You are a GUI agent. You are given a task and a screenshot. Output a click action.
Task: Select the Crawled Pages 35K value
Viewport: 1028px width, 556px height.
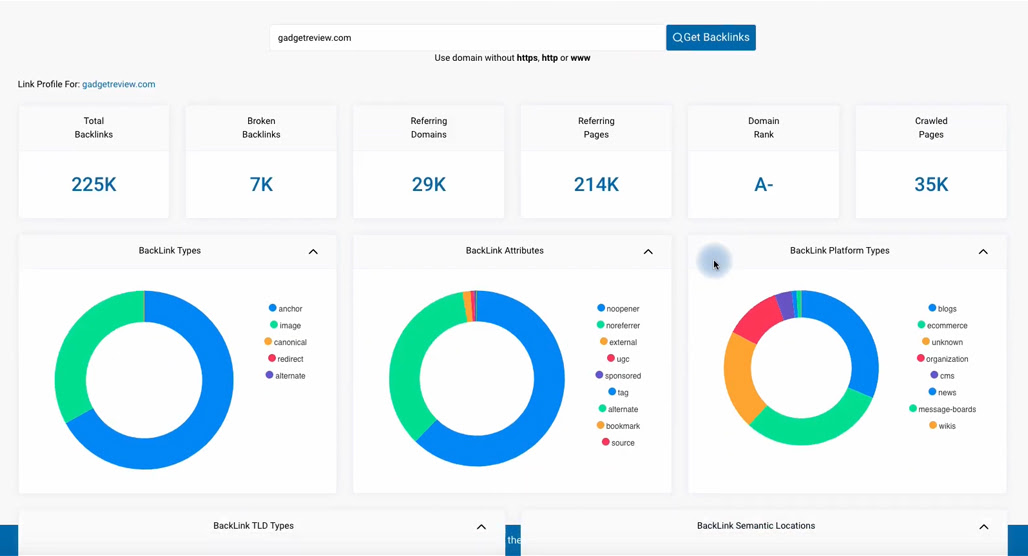[931, 185]
